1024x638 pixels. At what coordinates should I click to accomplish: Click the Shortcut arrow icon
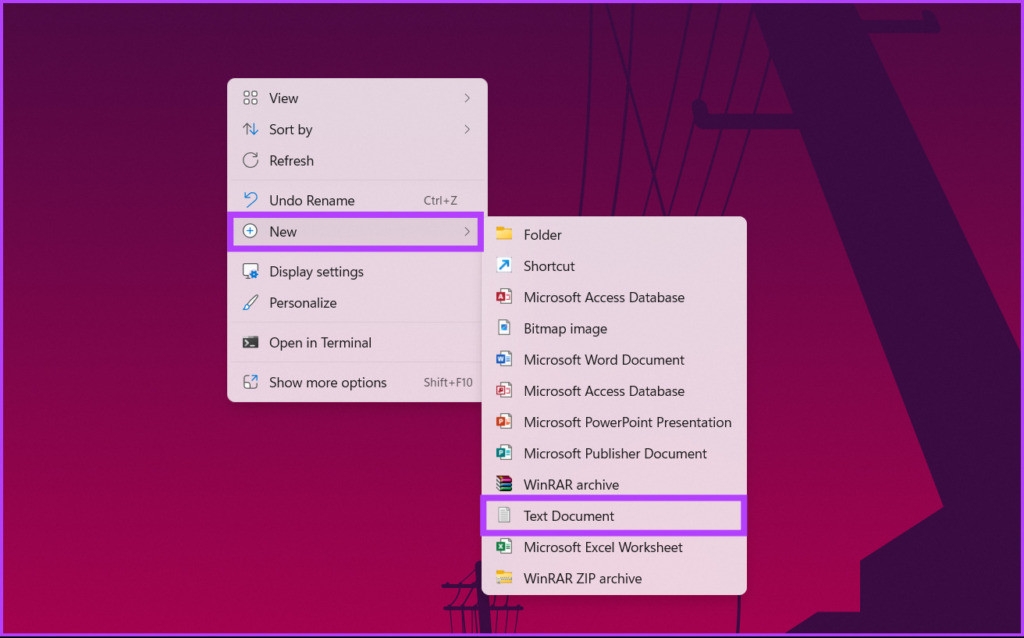click(504, 266)
